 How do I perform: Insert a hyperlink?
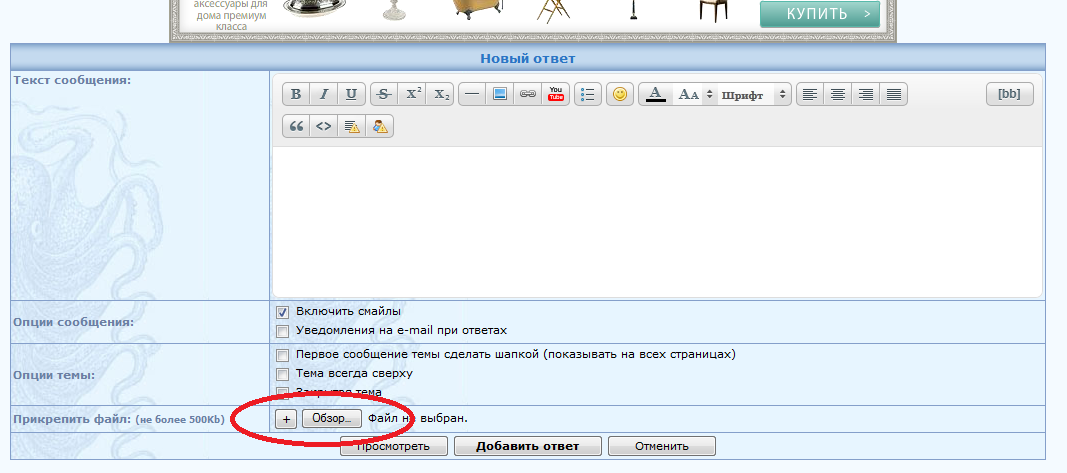click(528, 94)
